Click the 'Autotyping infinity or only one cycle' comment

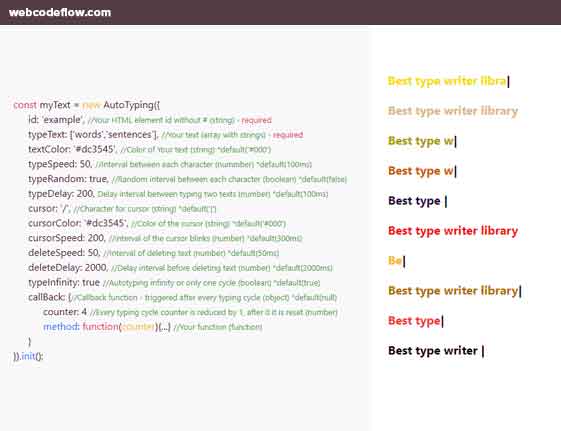211,283
